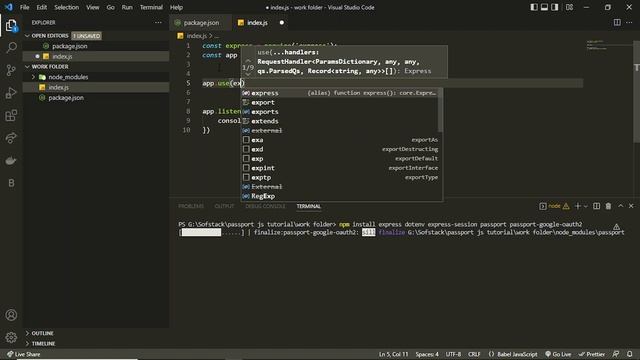Switch to Output panel tab
The image size is (640, 360).
pyautogui.click(x=224, y=206)
